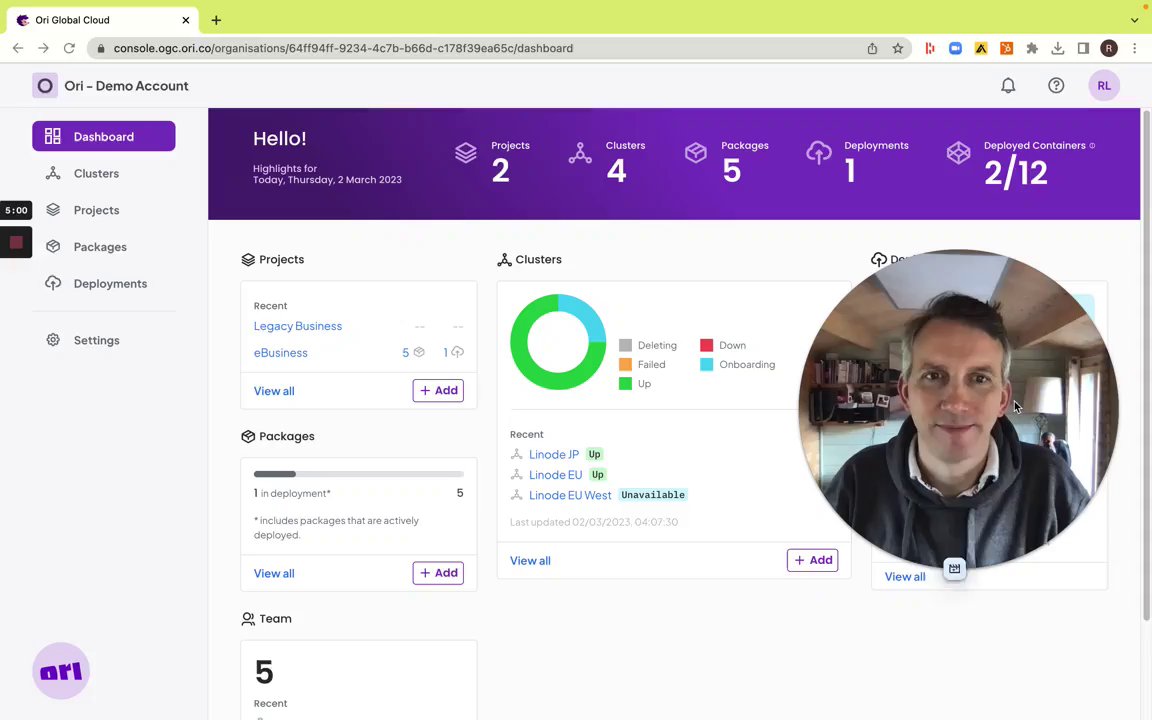
Task: Click the cluster status donut chart
Action: [558, 342]
